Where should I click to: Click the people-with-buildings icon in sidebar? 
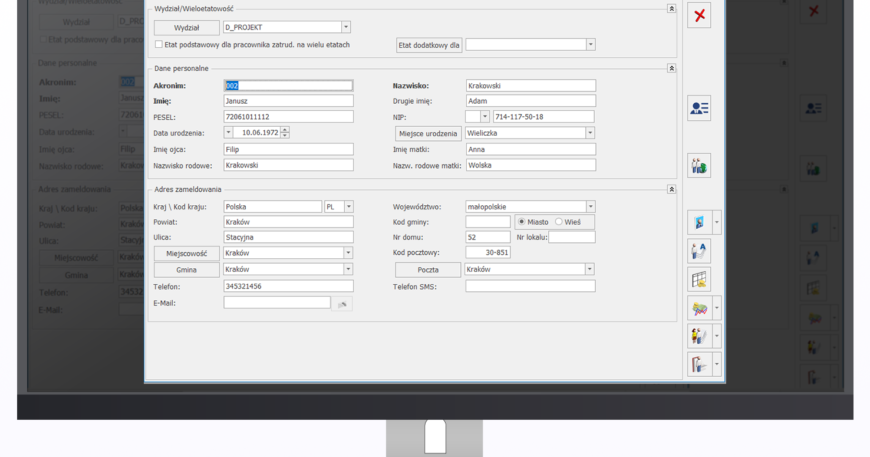(x=699, y=165)
